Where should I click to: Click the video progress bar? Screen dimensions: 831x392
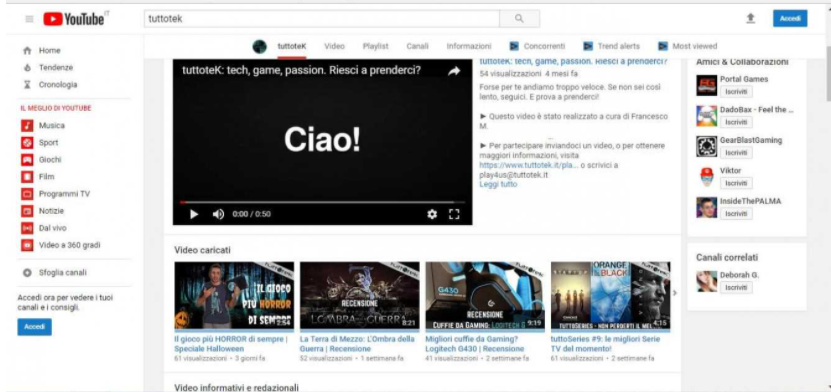click(322, 202)
